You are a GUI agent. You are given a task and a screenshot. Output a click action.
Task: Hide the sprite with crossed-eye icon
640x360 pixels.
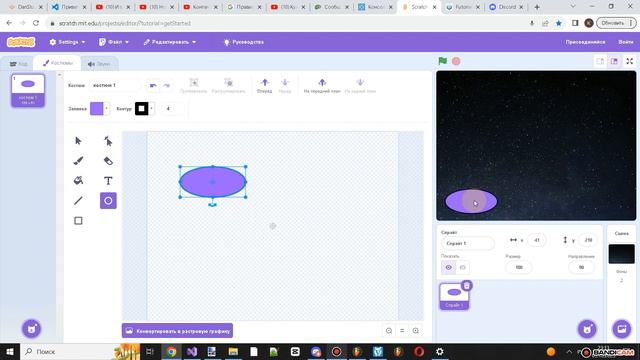[462, 267]
